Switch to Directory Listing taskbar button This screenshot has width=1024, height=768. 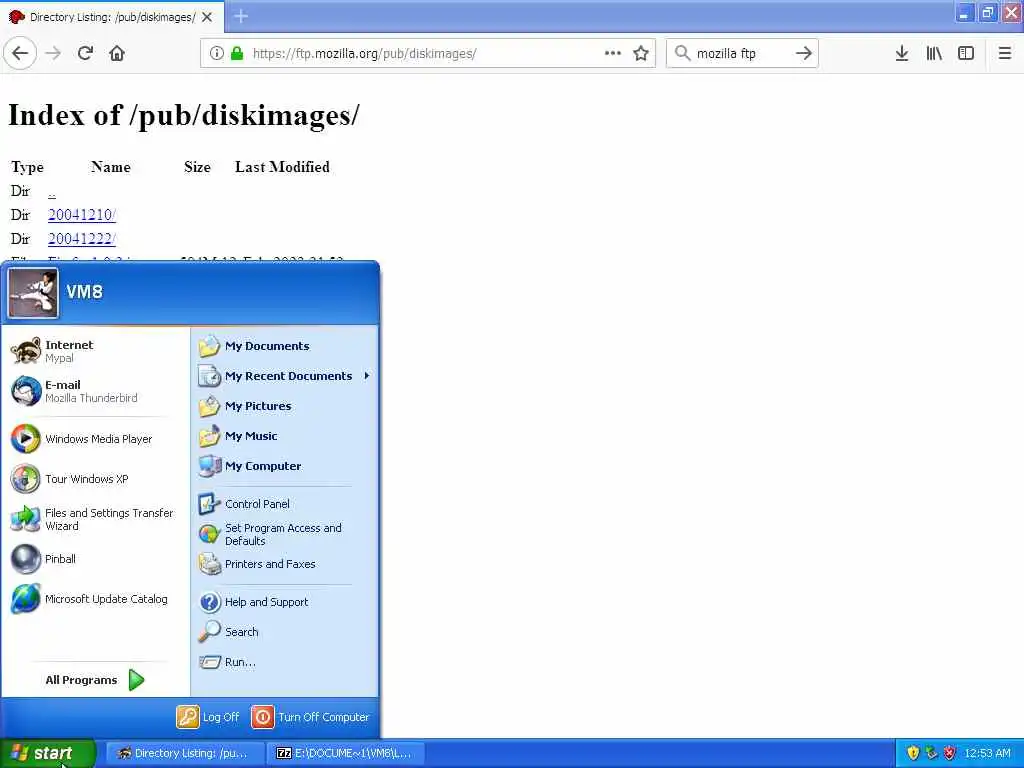pos(185,754)
